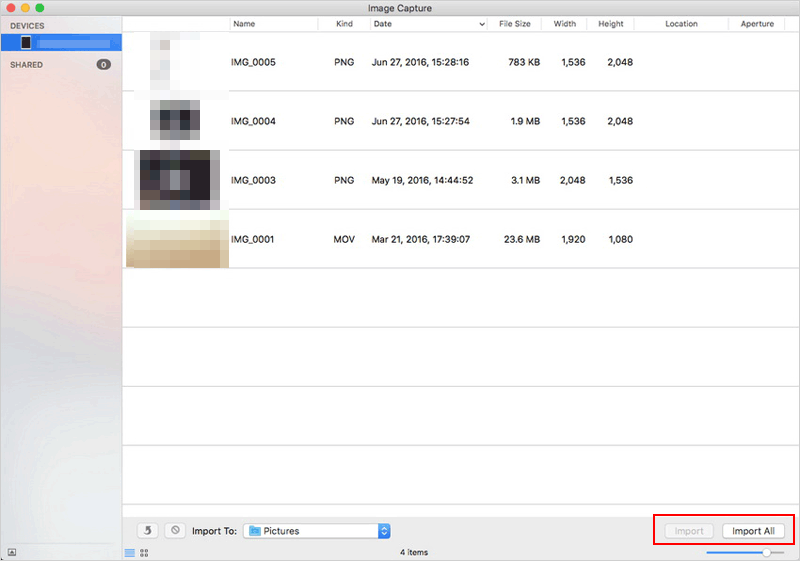800x561 pixels.
Task: Click the delete (prohibit) icon
Action: coord(175,530)
